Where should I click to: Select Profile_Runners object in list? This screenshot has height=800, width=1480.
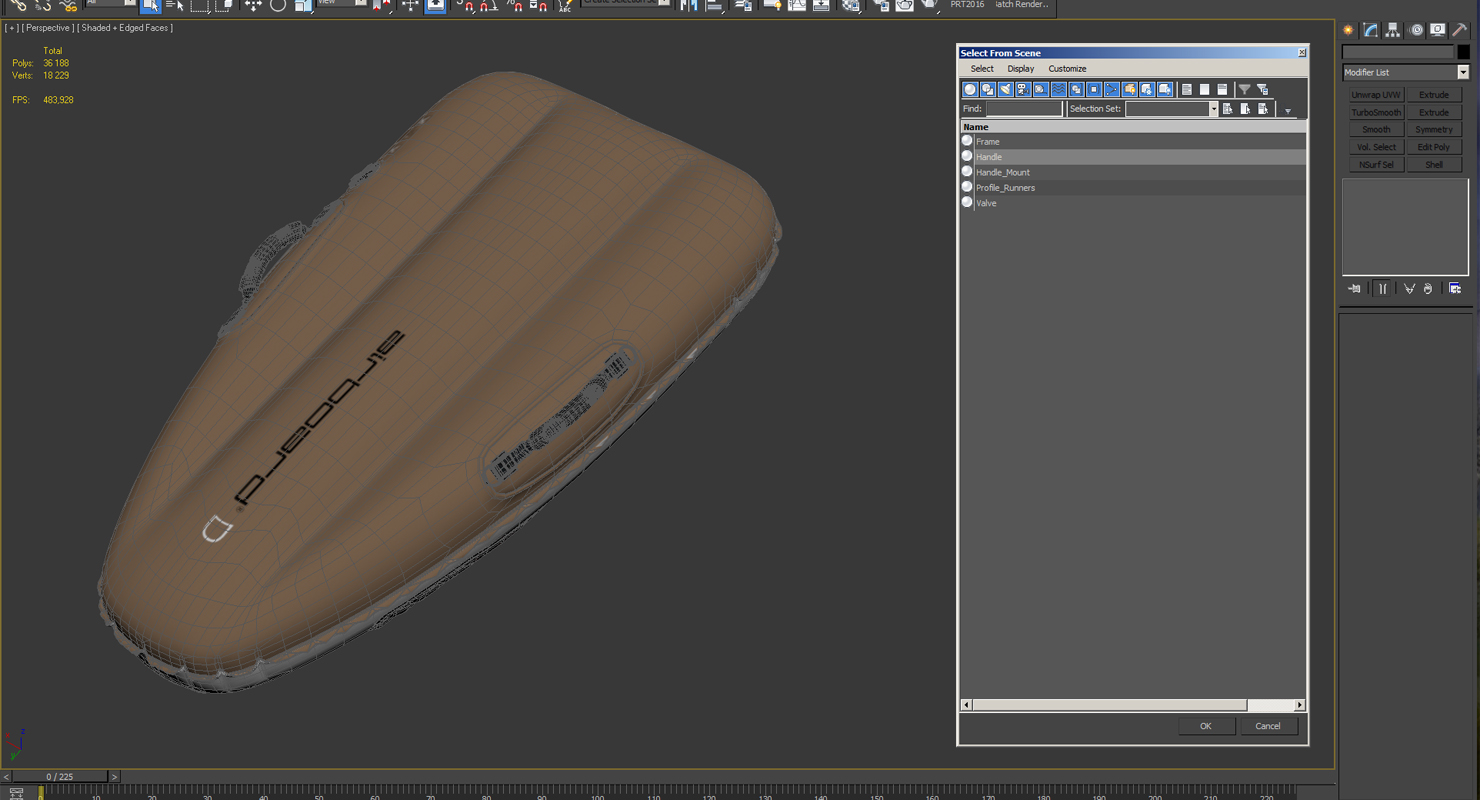click(x=1133, y=188)
